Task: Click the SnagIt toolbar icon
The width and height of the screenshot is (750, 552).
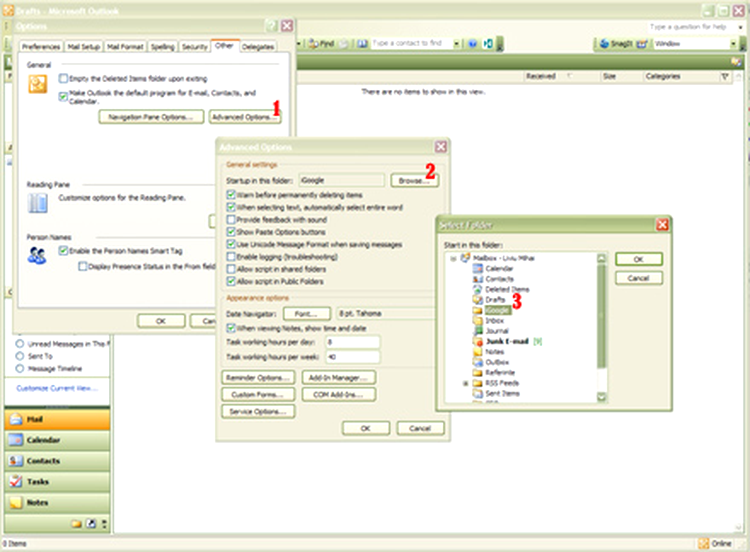Action: tap(617, 44)
